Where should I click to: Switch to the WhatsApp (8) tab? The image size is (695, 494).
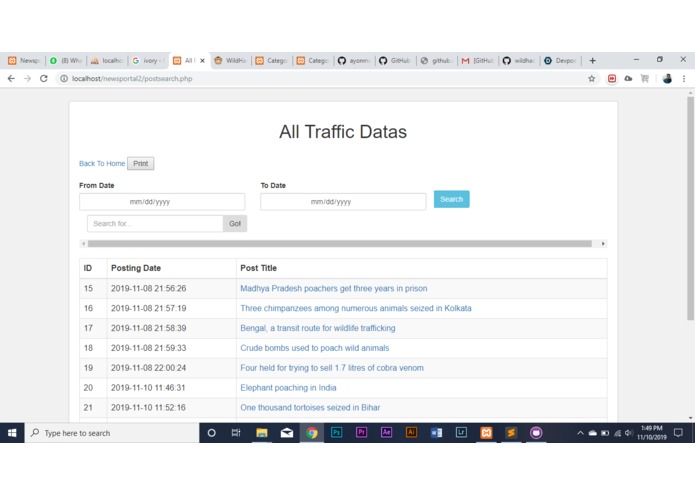66,61
